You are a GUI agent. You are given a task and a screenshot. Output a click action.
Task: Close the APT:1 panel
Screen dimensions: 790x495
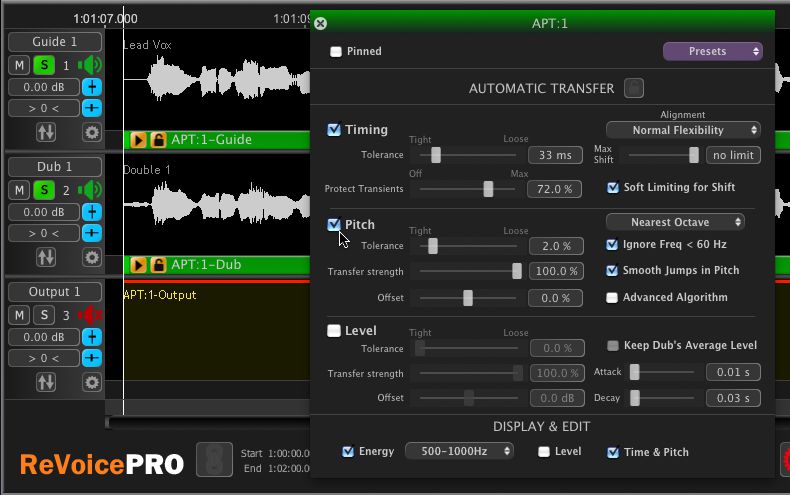coord(320,23)
